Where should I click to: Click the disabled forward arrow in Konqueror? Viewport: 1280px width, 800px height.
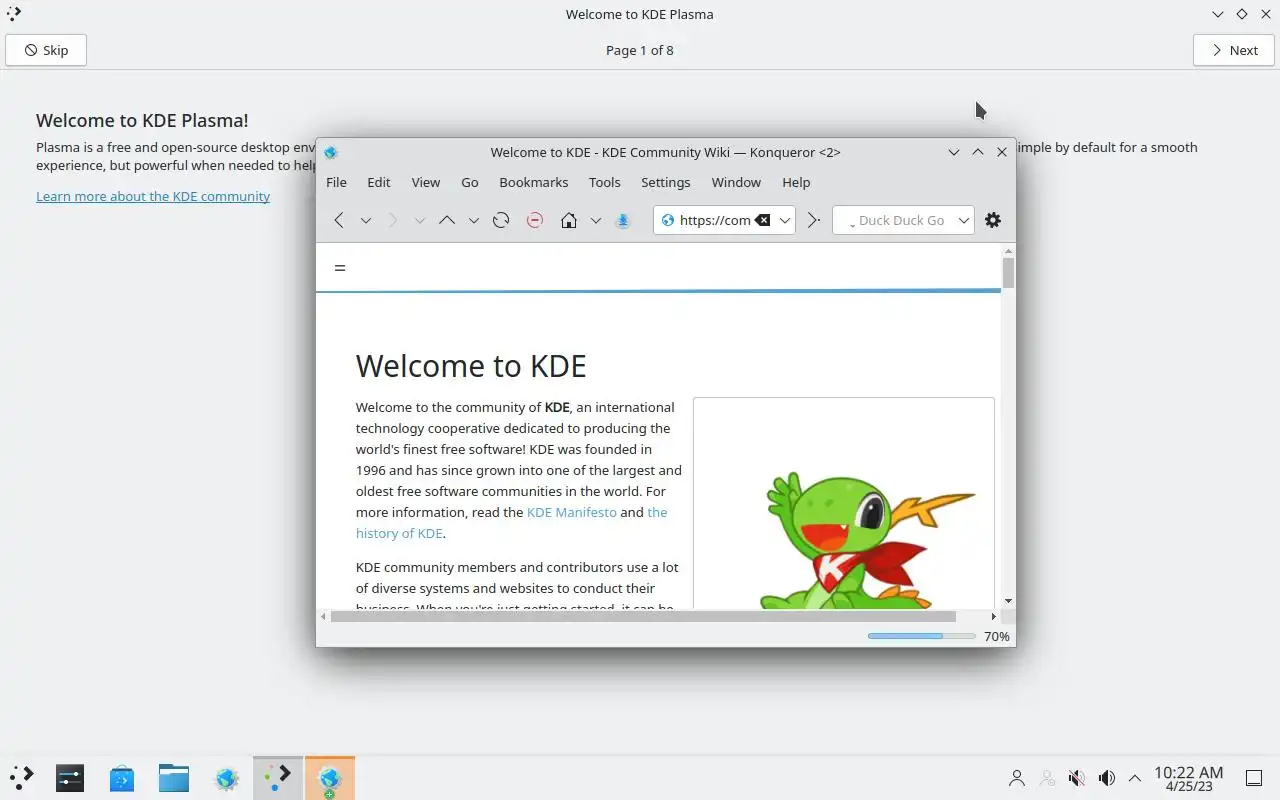[x=392, y=220]
